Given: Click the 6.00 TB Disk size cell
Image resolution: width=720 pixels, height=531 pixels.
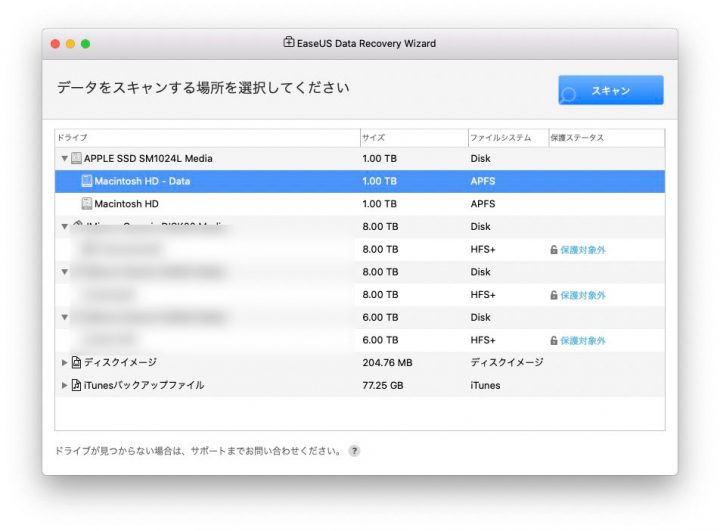Looking at the screenshot, I should click(380, 317).
